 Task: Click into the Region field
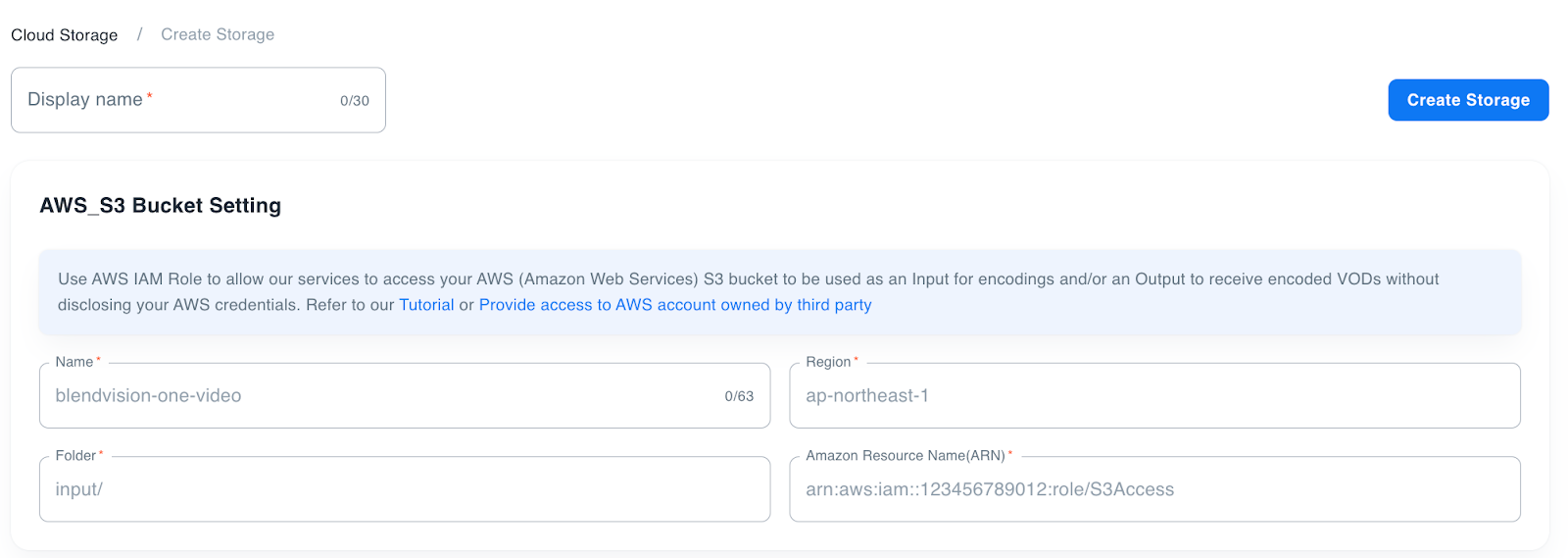1153,396
